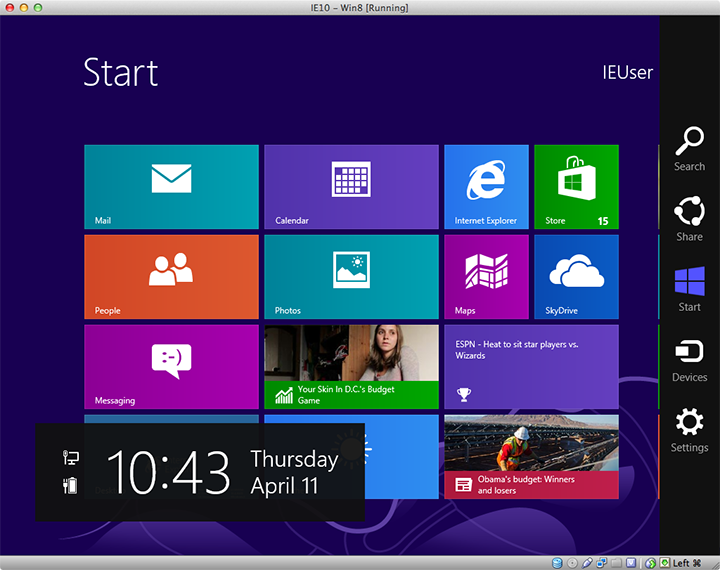The height and width of the screenshot is (570, 720).
Task: Open the news tile about Obama's budget
Action: (531, 457)
